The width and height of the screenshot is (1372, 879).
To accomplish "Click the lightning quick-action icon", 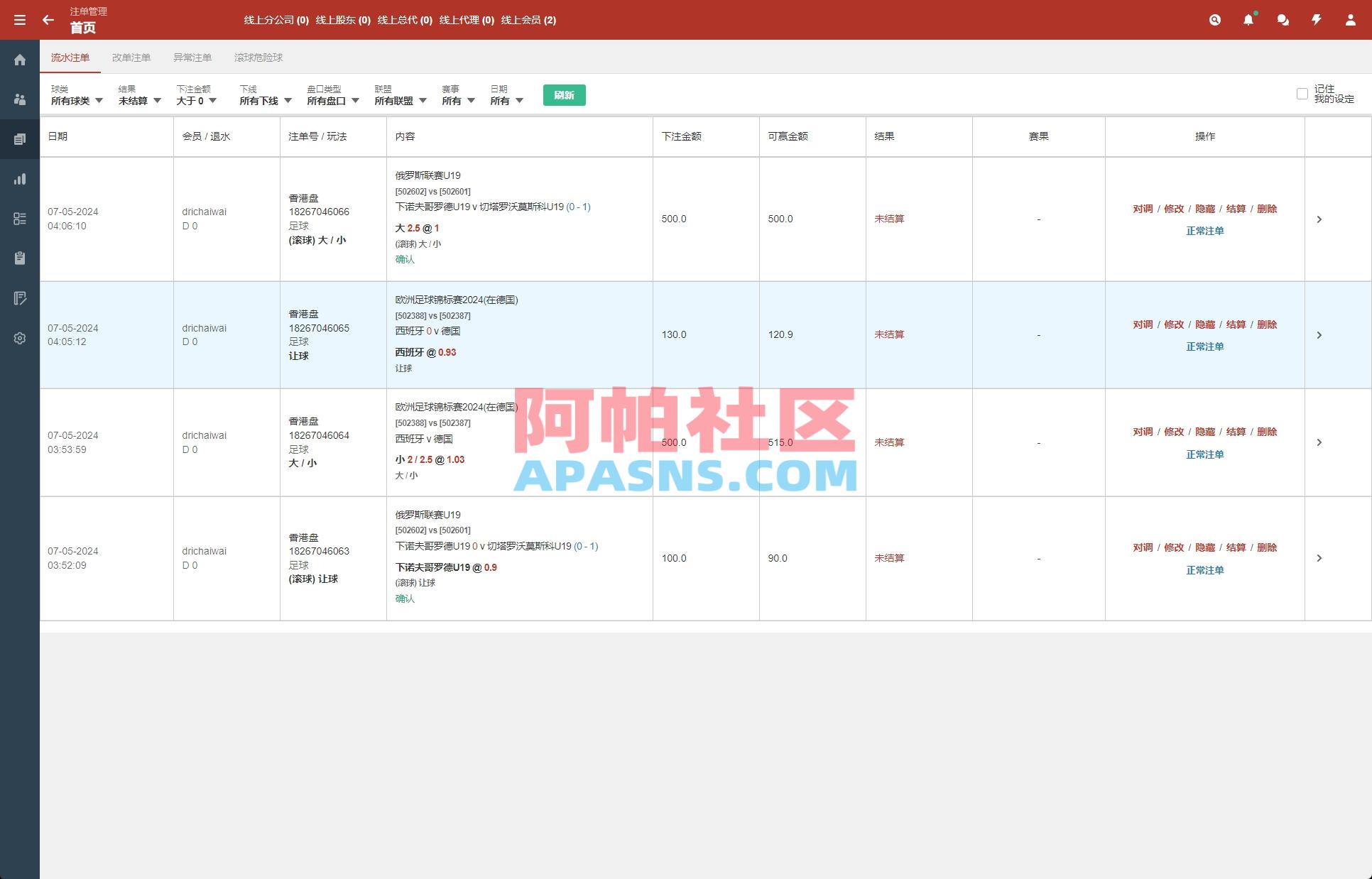I will pyautogui.click(x=1315, y=20).
